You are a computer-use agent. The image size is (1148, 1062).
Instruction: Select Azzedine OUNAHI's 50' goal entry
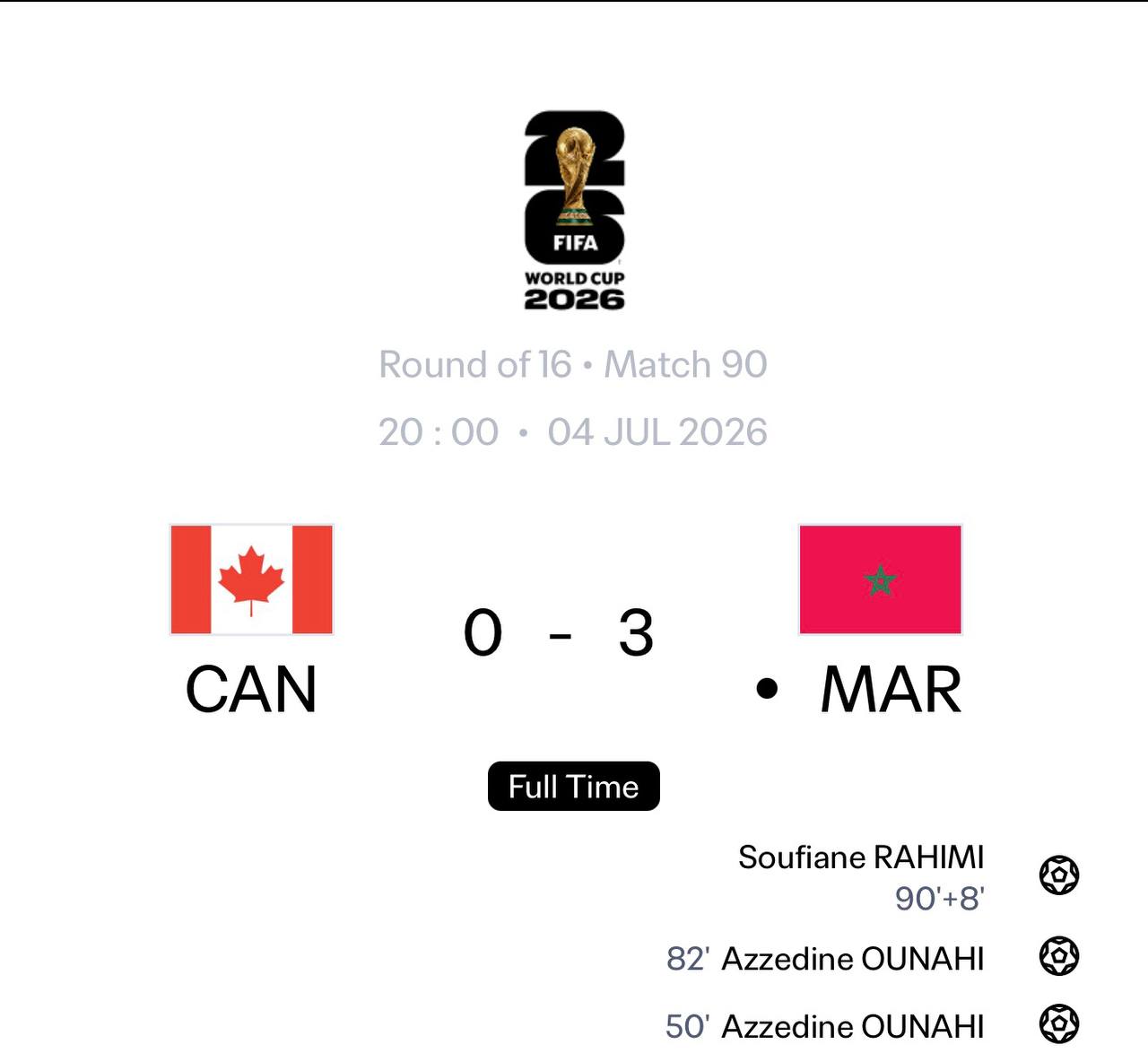pyautogui.click(x=825, y=1026)
